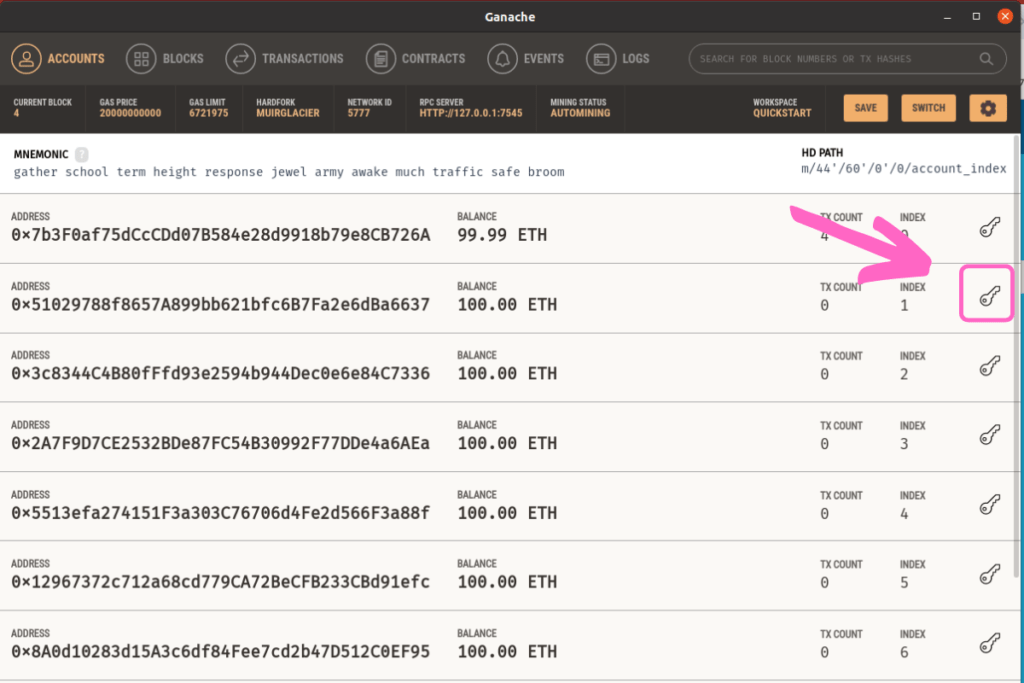Image resolution: width=1024 pixels, height=683 pixels.
Task: Click the mnemonic phrase text
Action: point(289,172)
